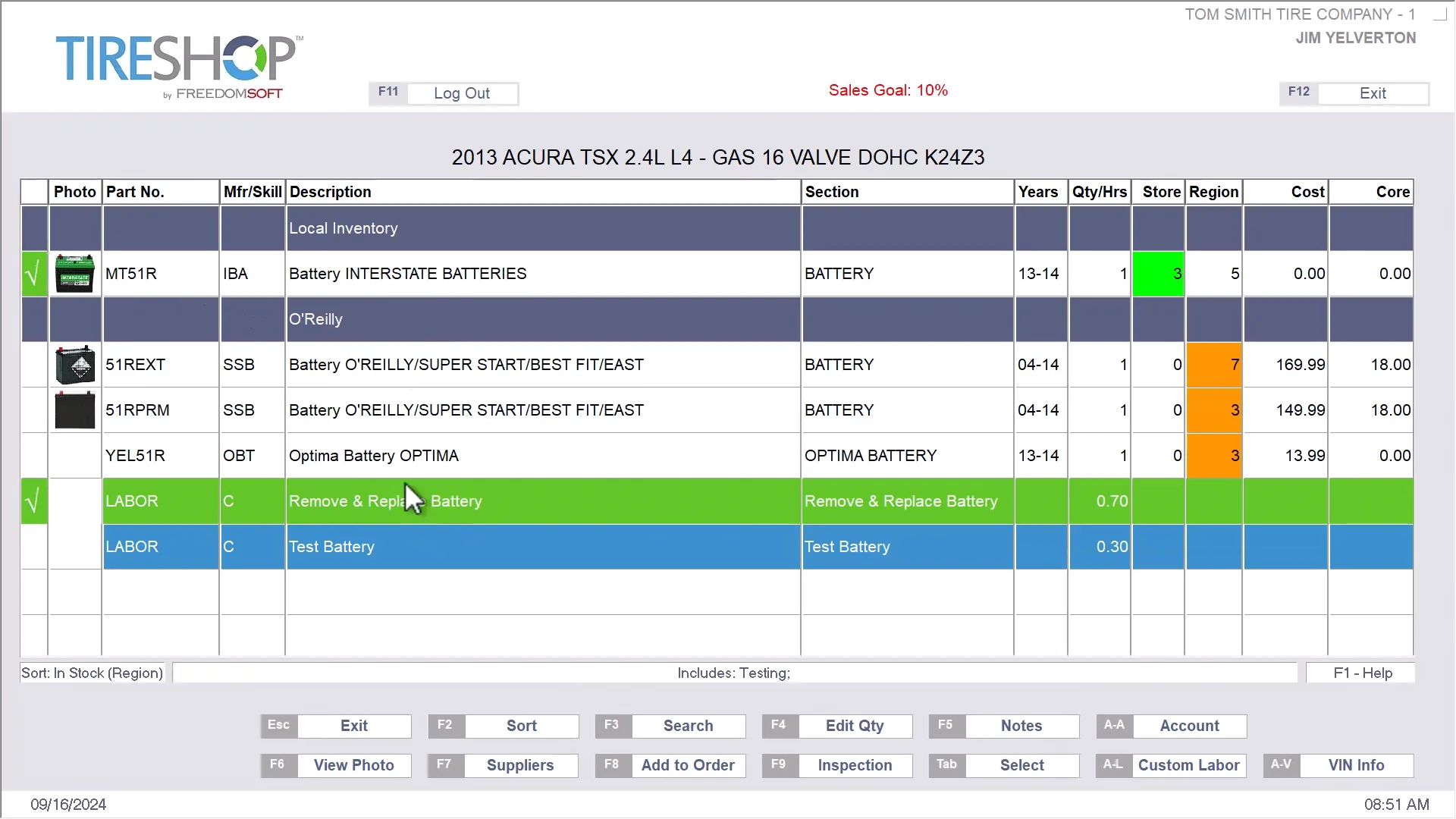
Task: Click the small window control near the company name
Action: point(1440,14)
